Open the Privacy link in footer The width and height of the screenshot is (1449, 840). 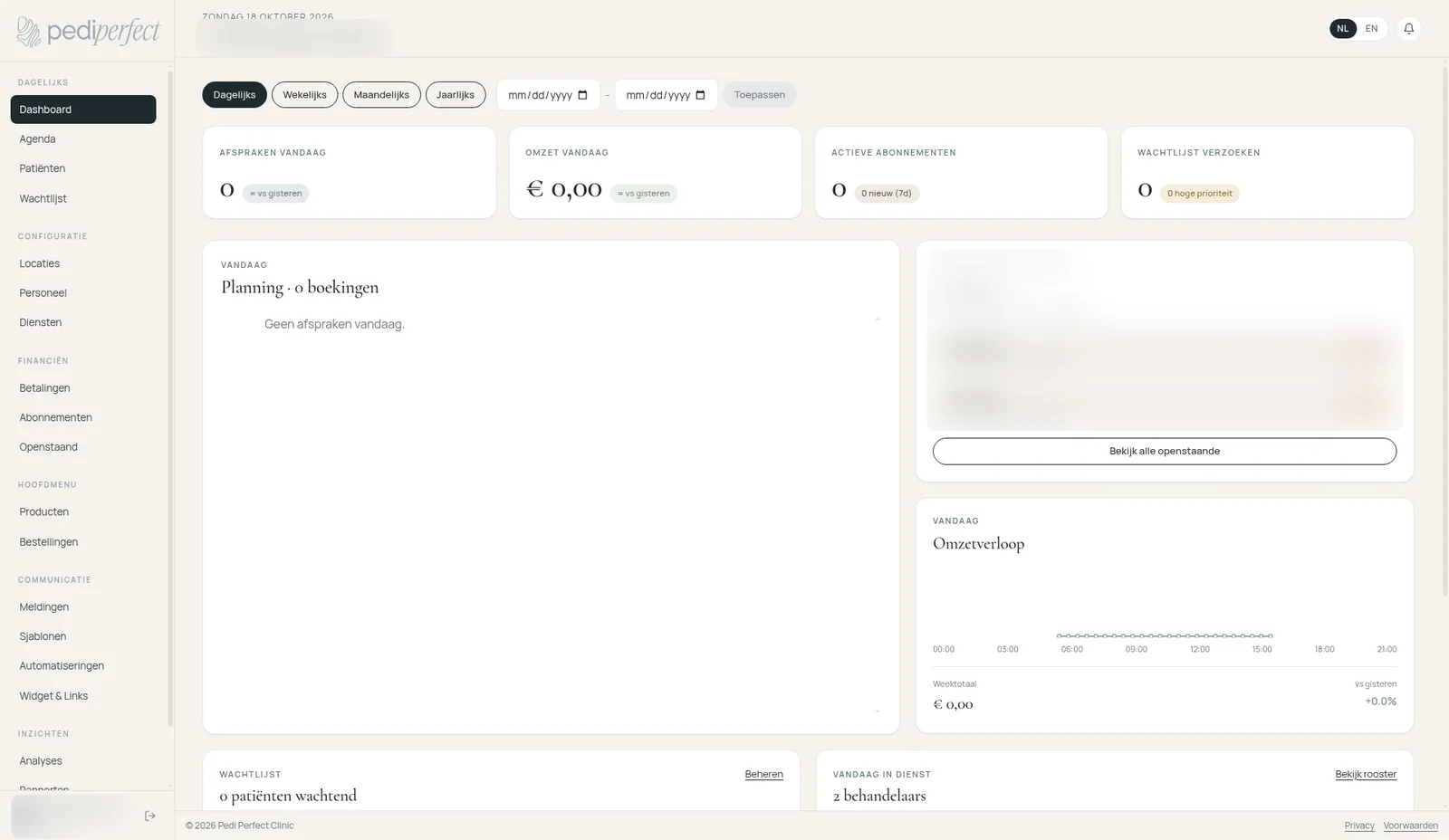1359,826
